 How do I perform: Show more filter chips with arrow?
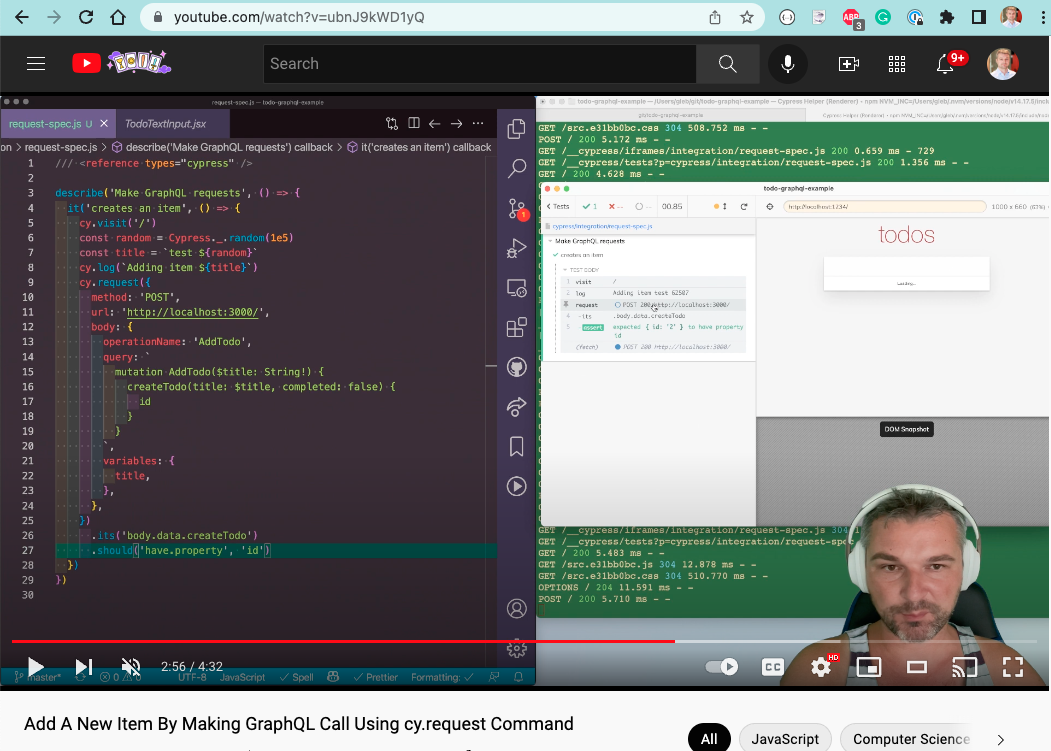click(1001, 740)
